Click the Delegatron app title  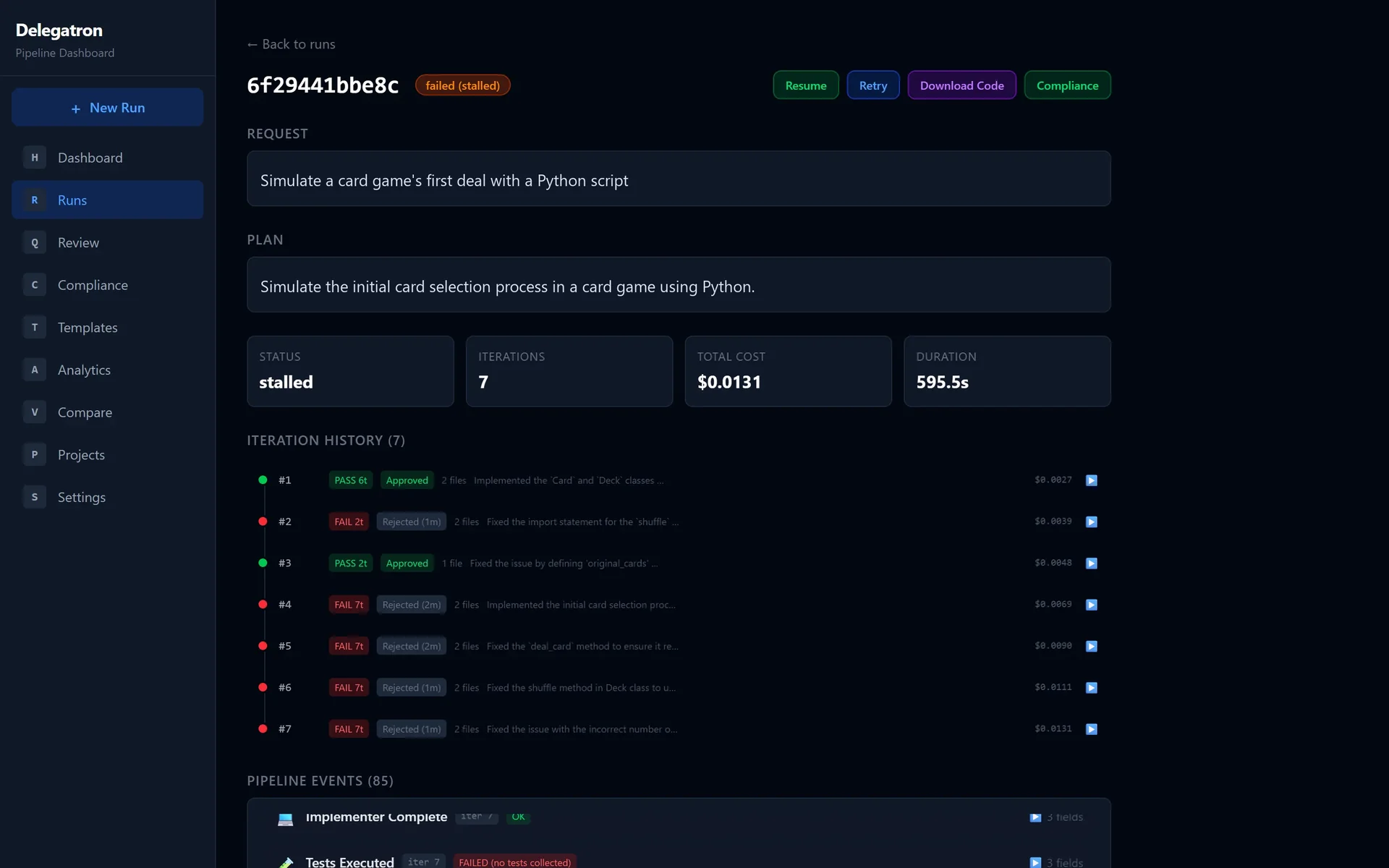pos(59,30)
